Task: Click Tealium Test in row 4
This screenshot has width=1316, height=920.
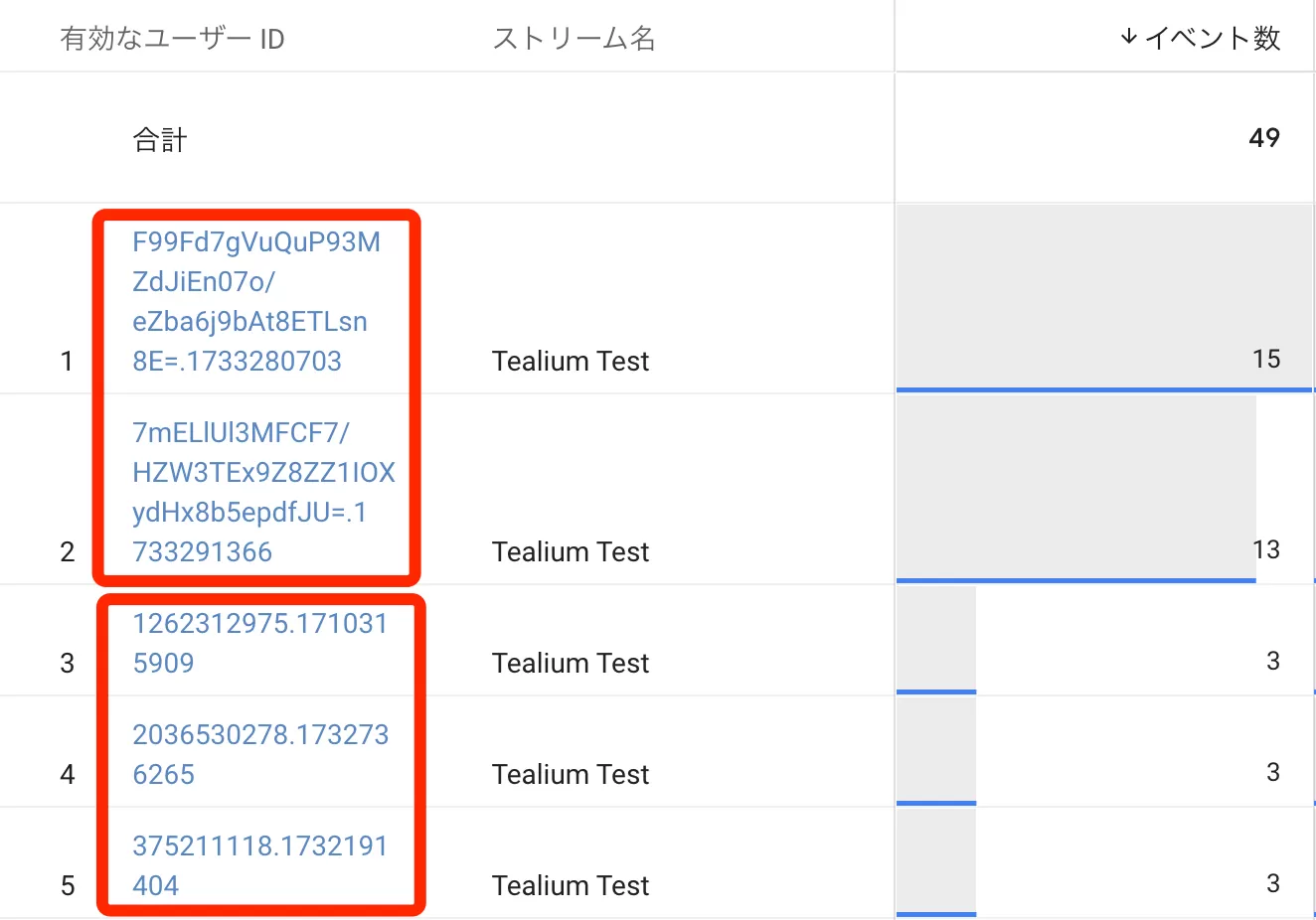Action: (571, 774)
